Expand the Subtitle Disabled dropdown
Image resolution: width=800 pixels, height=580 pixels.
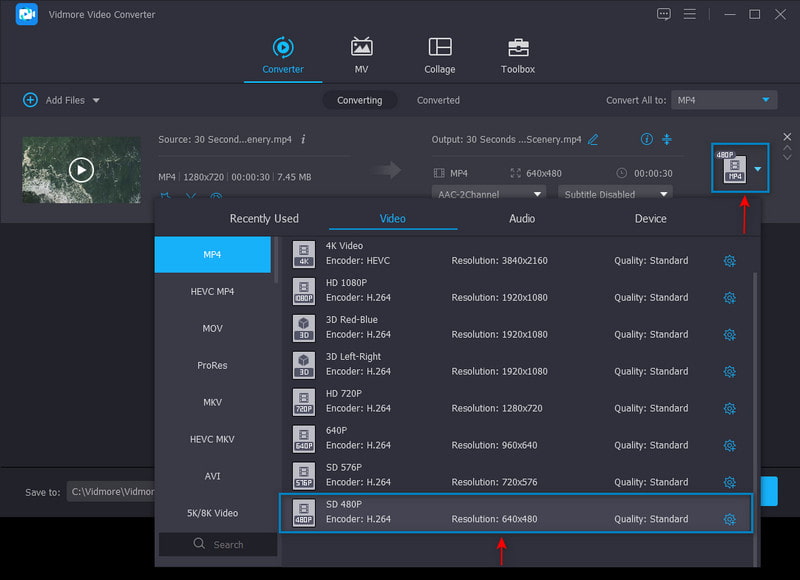(615, 194)
